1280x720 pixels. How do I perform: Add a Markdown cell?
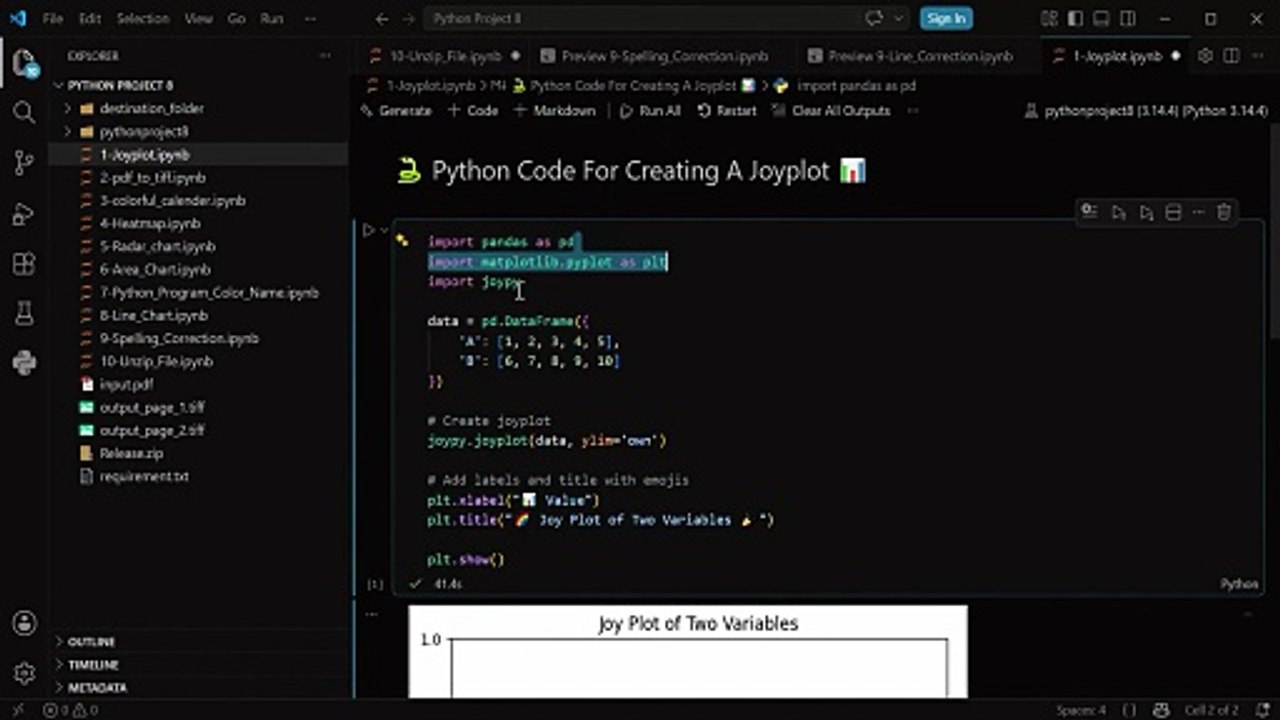[554, 110]
